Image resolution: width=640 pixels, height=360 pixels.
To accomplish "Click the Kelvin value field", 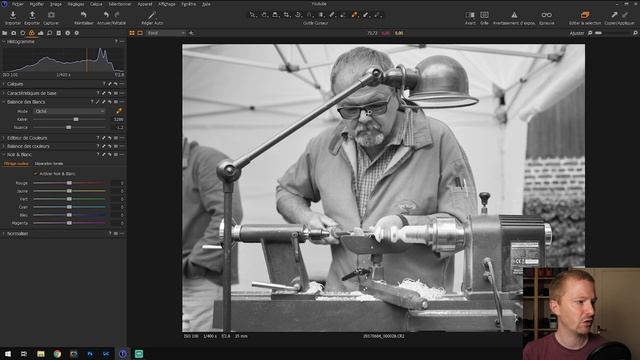I will 118,120.
